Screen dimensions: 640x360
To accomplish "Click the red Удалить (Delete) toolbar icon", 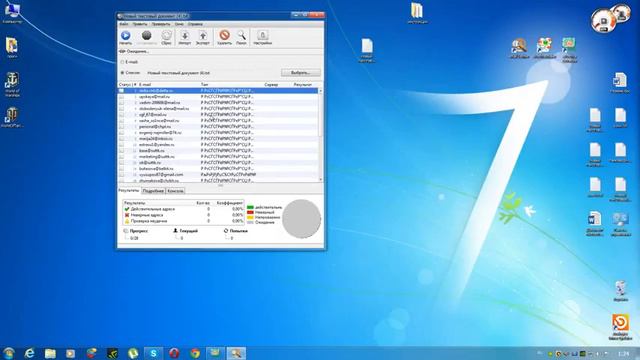I will click(x=224, y=37).
